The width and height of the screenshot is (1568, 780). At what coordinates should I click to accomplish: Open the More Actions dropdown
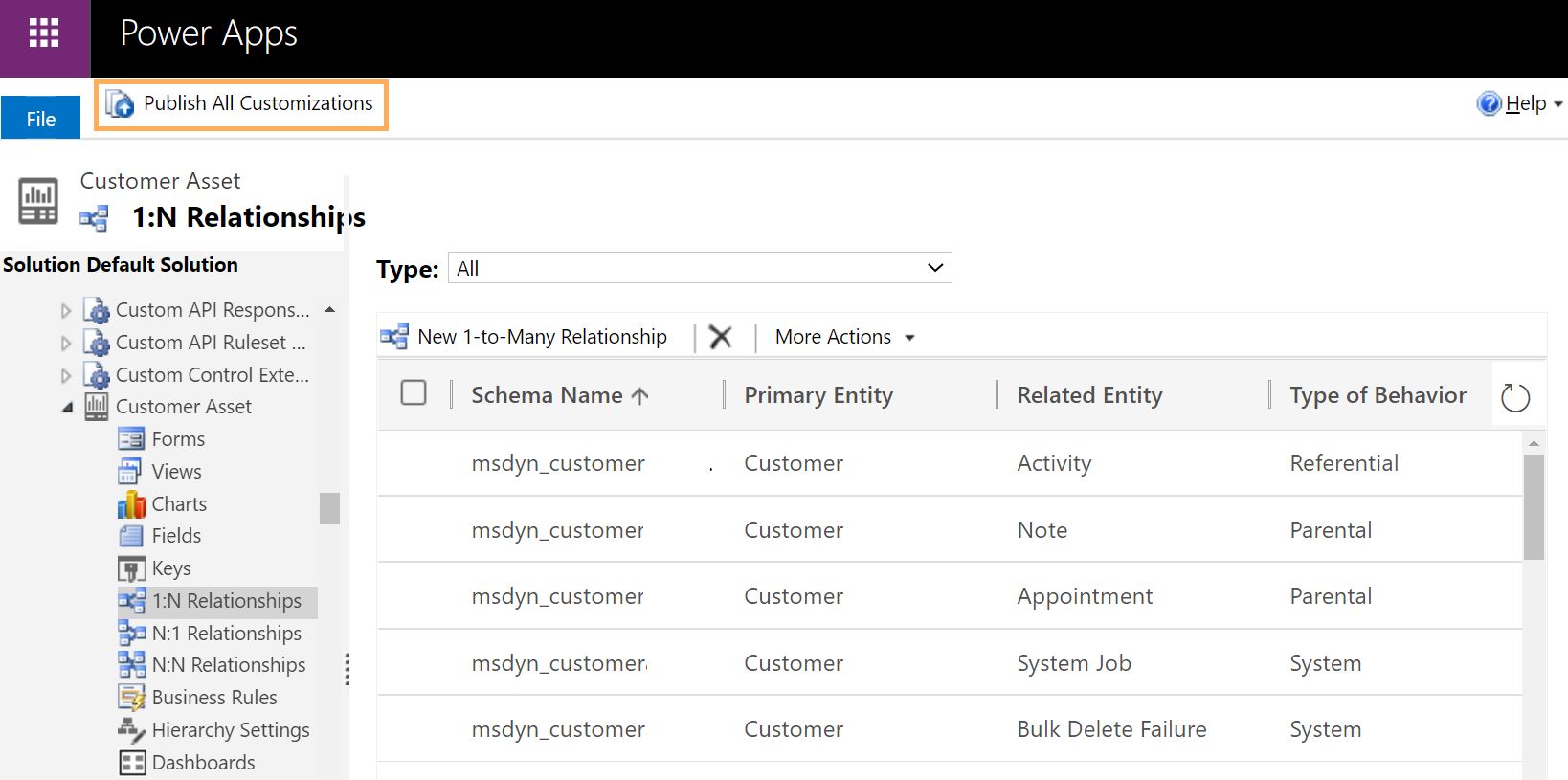(845, 337)
